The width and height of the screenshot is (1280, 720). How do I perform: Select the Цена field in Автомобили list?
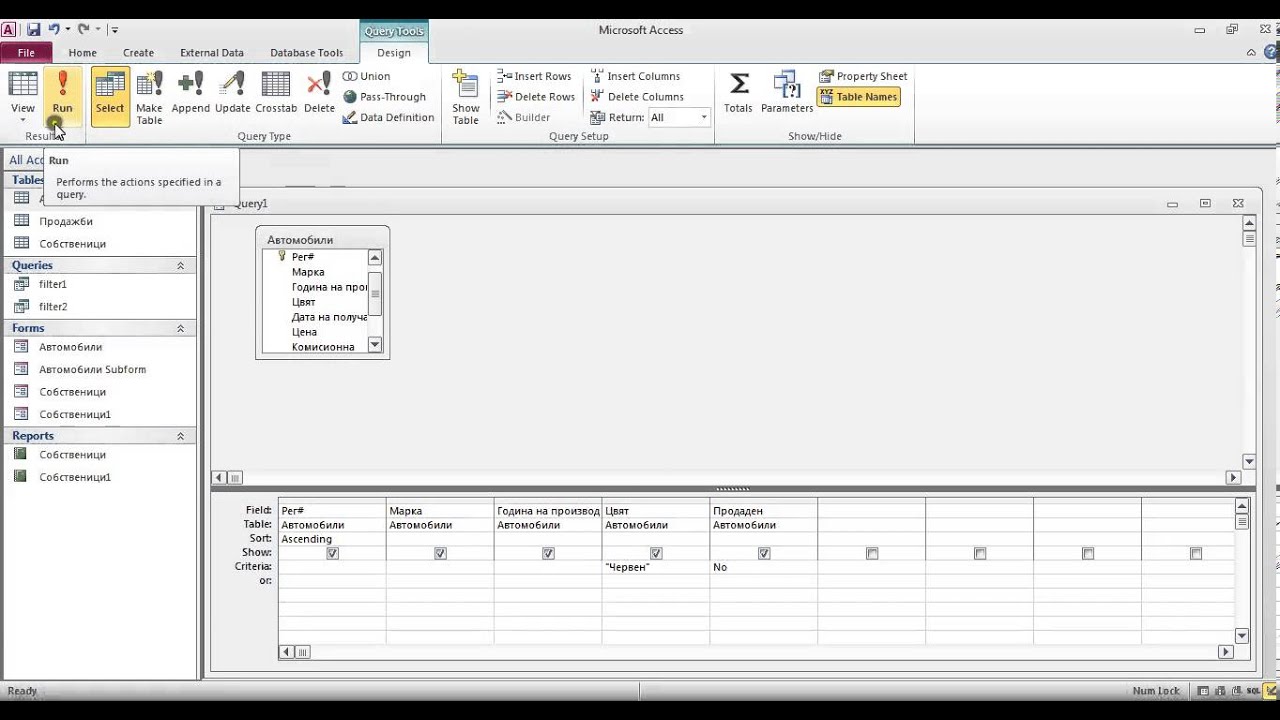305,332
